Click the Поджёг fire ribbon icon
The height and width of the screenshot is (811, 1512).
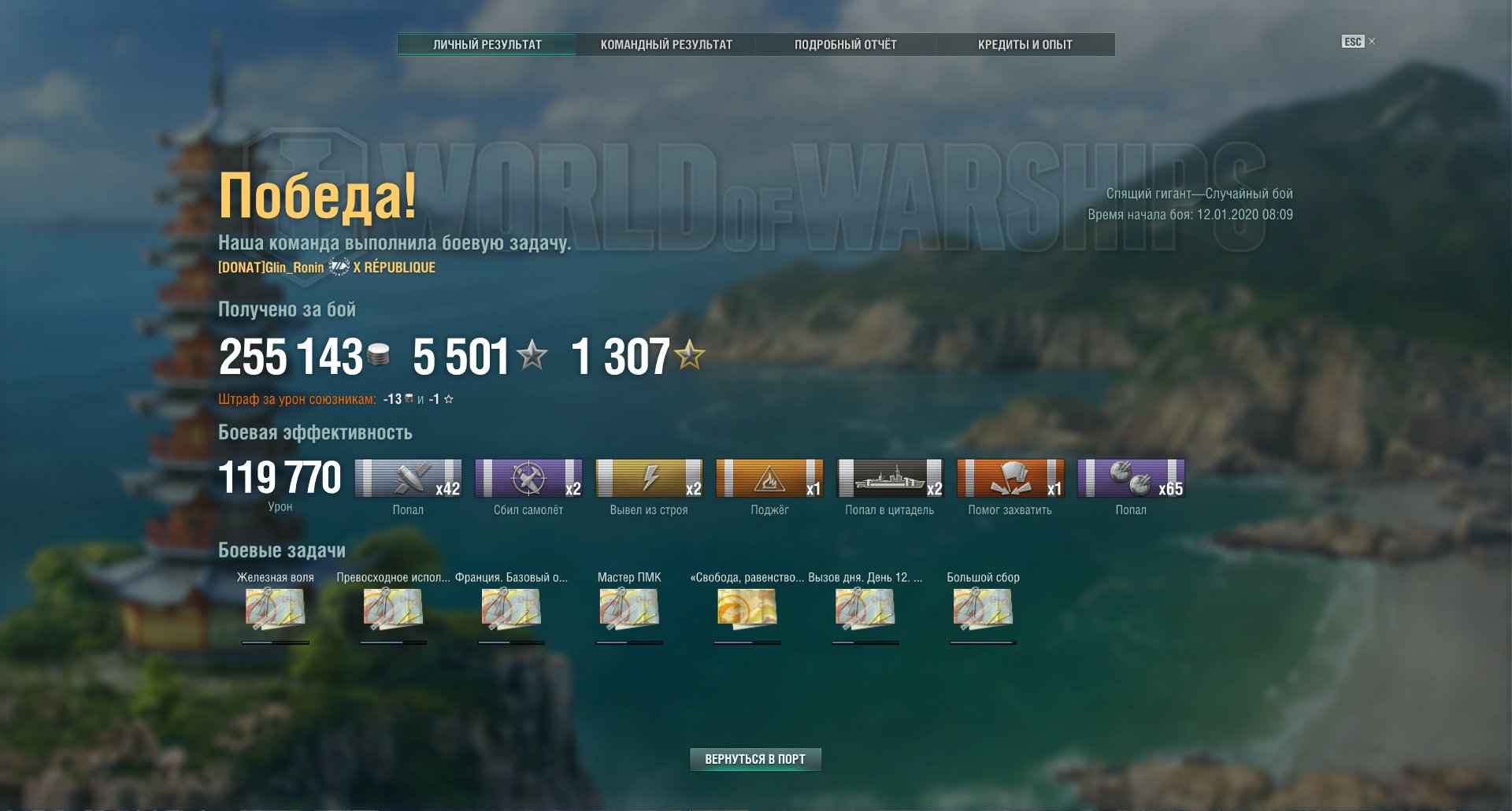point(769,478)
